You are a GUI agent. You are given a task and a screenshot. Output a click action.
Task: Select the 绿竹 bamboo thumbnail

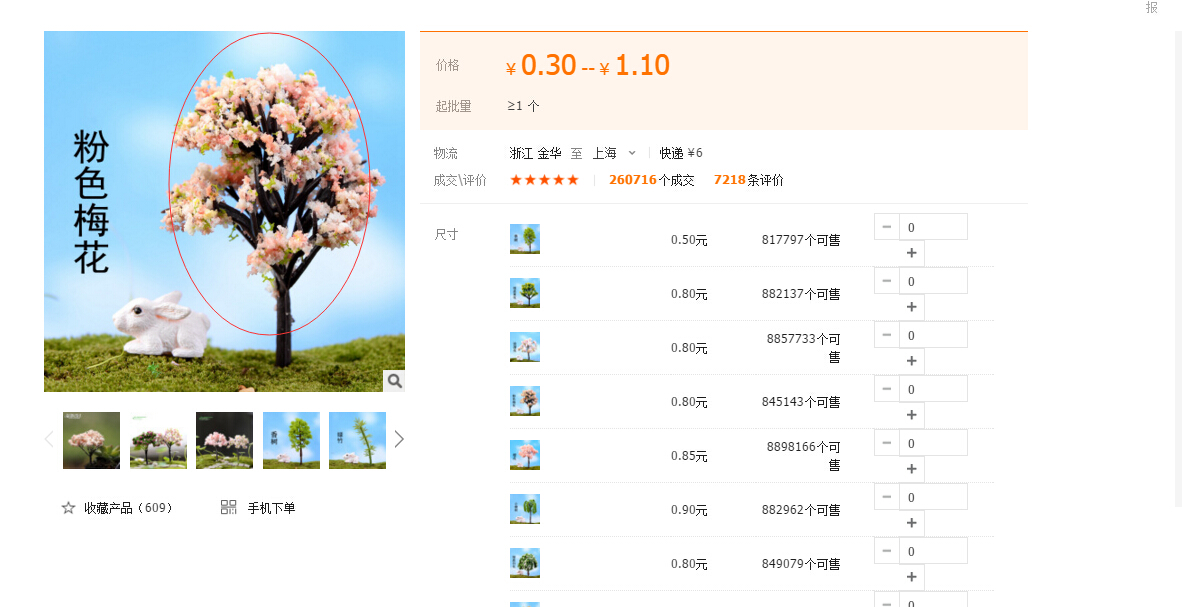[x=357, y=440]
